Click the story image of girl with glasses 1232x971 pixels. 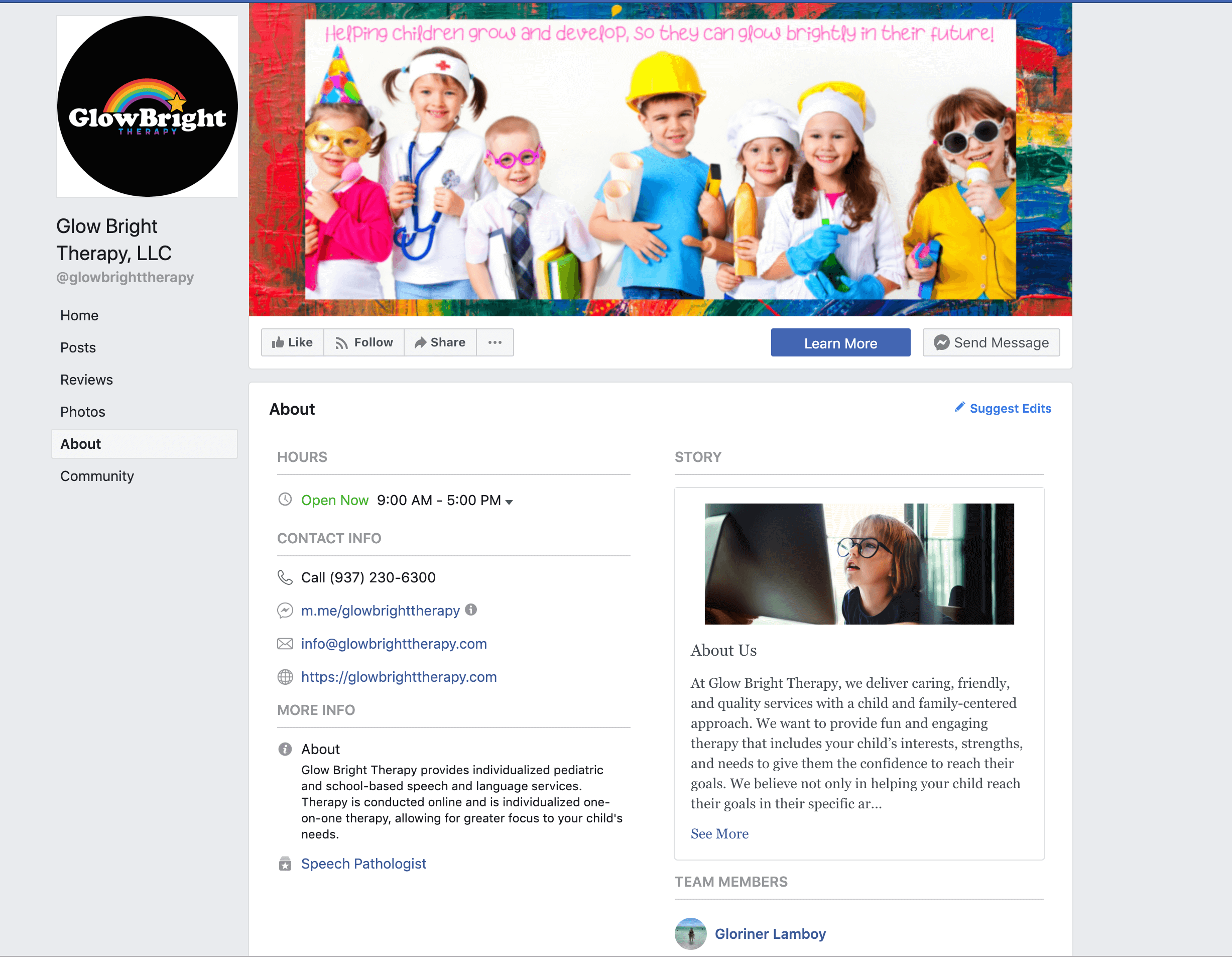coord(859,564)
